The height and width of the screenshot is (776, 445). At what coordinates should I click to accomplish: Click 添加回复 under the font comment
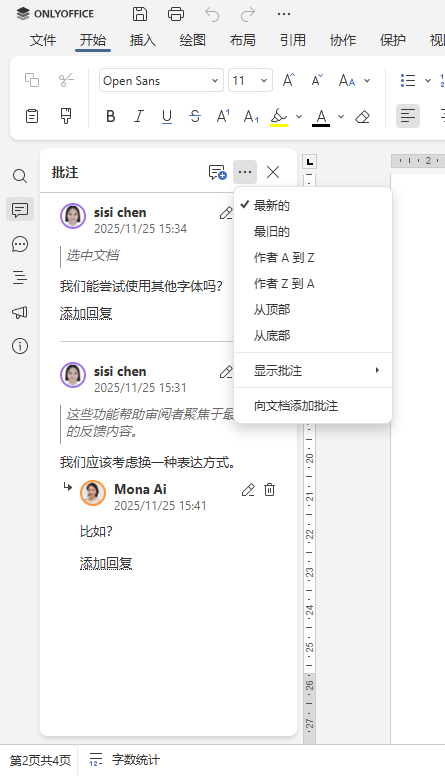click(x=86, y=313)
